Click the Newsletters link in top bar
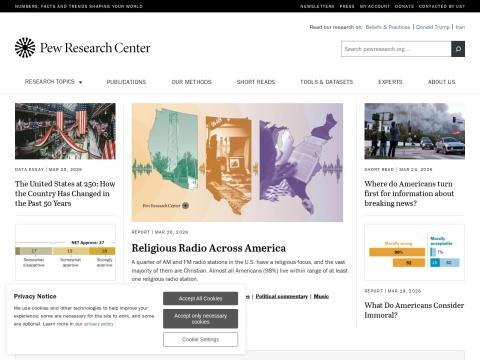The width and height of the screenshot is (480, 360). click(317, 6)
